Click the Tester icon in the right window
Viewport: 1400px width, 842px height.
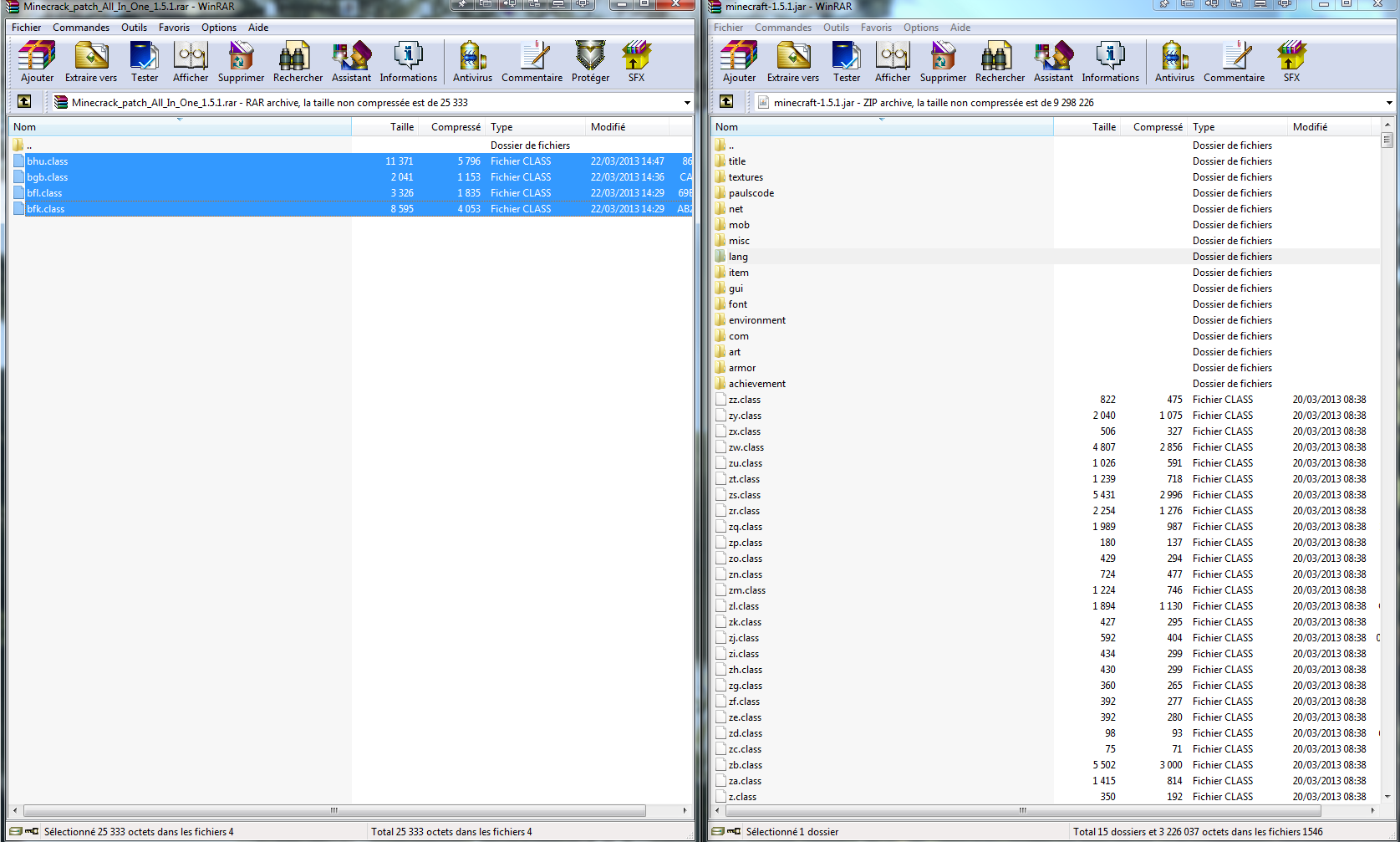click(x=846, y=62)
